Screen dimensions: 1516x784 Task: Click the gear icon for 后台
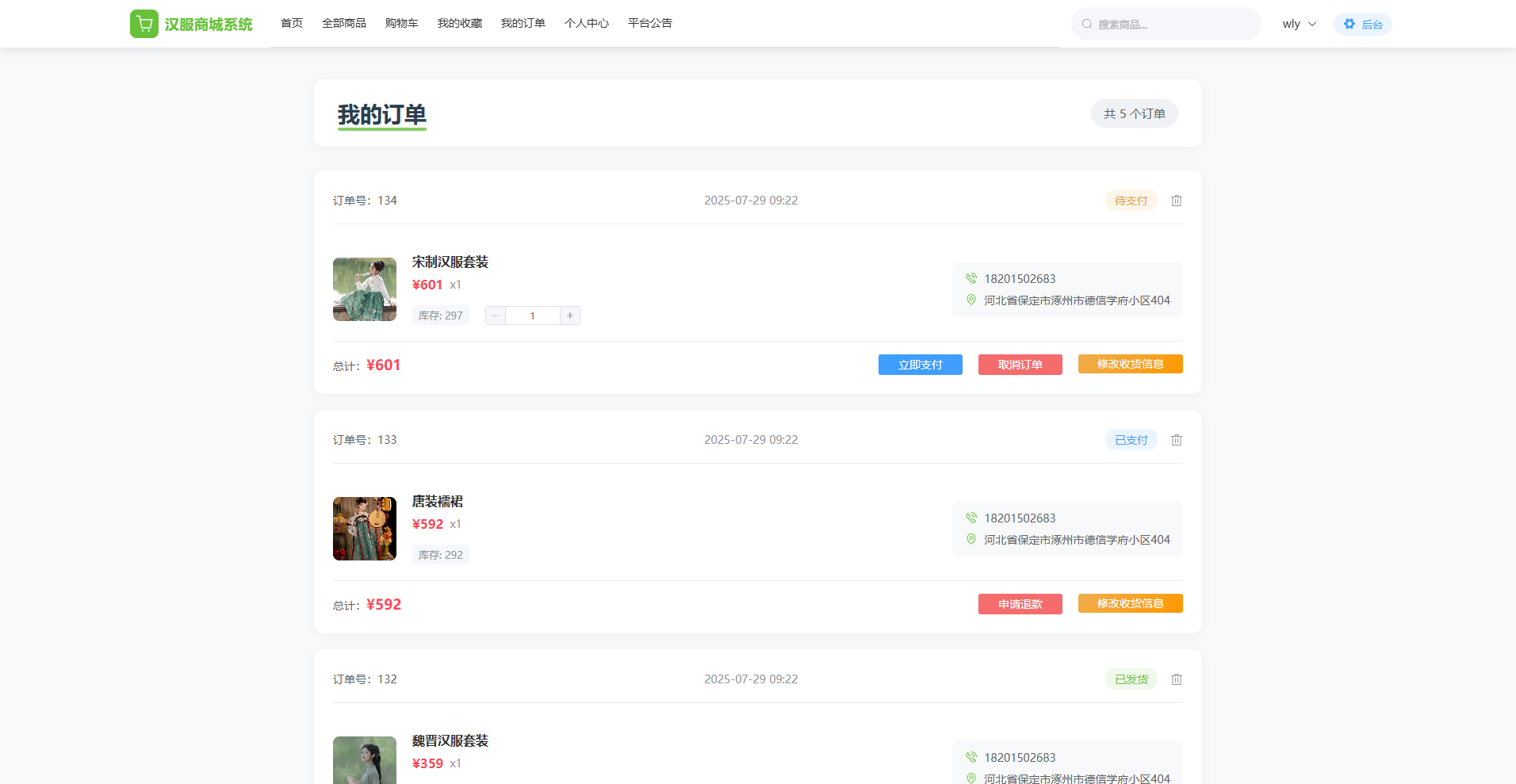coord(1349,24)
